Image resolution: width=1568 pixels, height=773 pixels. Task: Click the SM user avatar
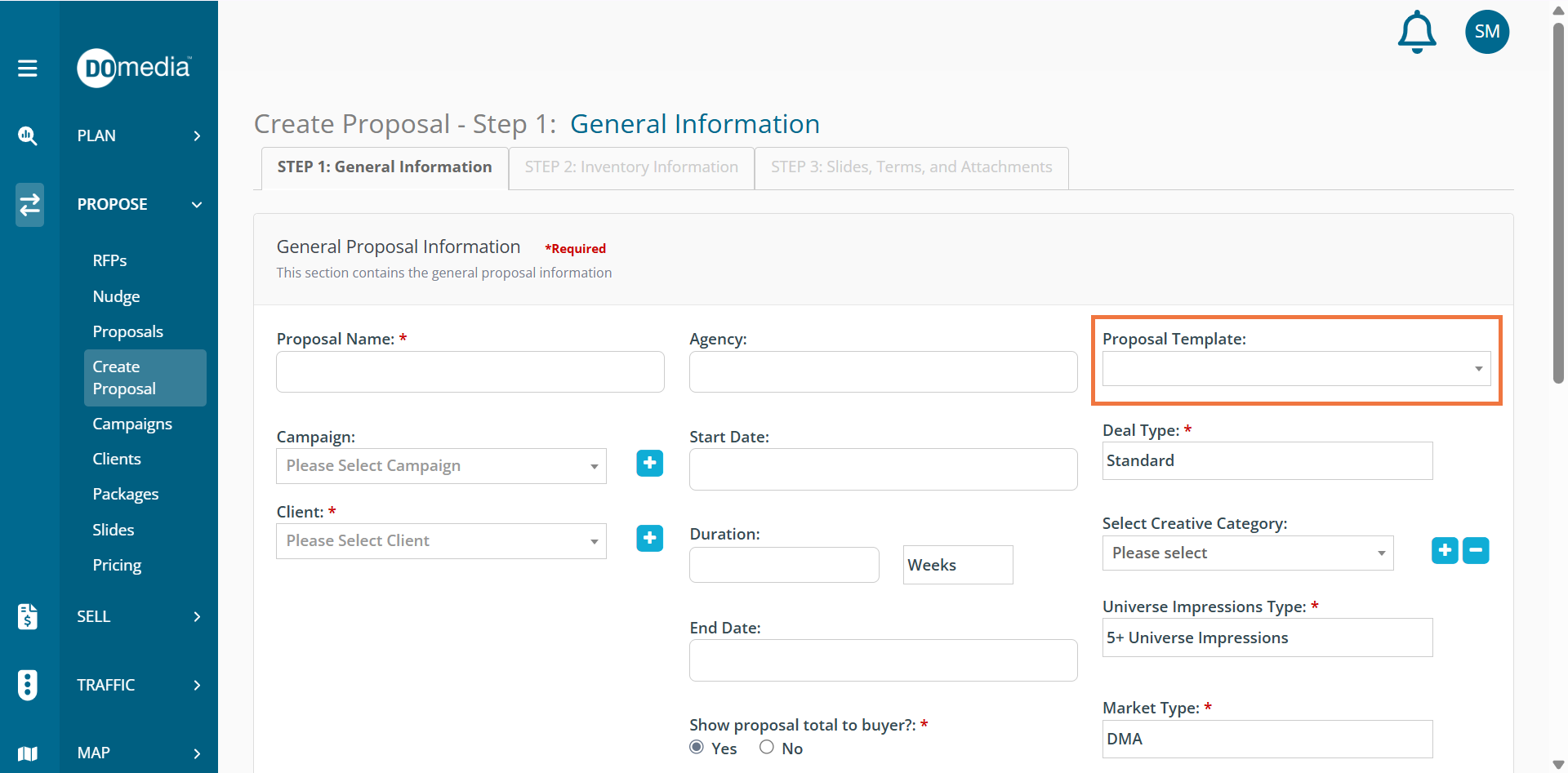point(1486,32)
